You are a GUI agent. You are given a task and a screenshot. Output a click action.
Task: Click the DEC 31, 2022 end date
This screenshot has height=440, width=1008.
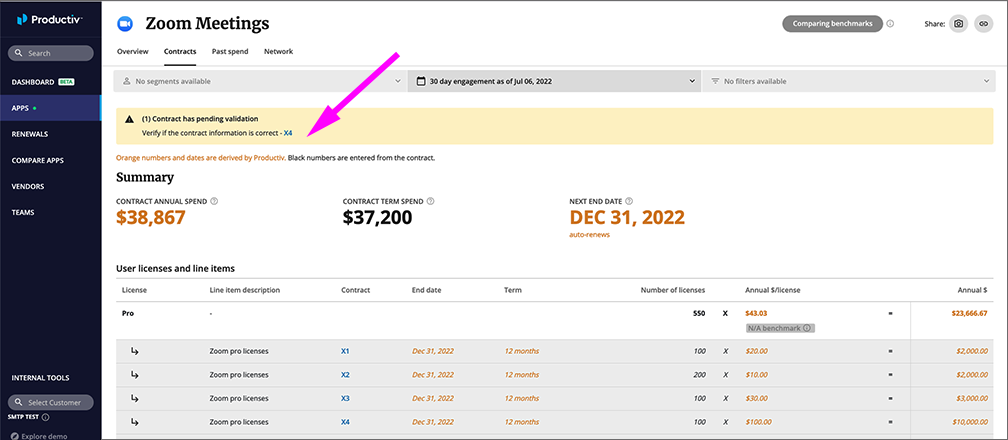pos(627,217)
